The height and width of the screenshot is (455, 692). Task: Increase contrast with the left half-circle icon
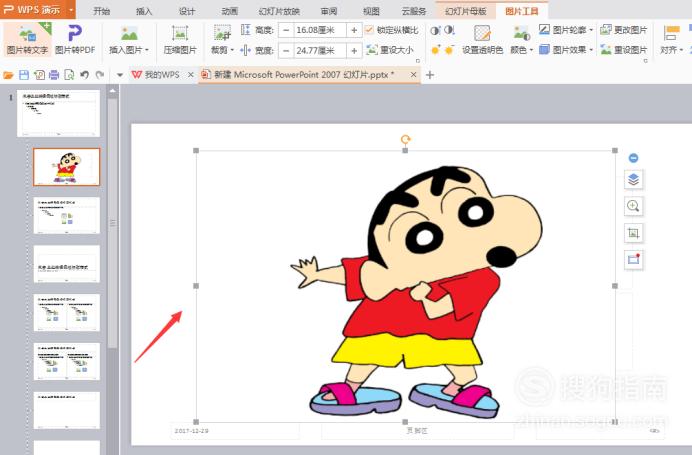(x=436, y=30)
